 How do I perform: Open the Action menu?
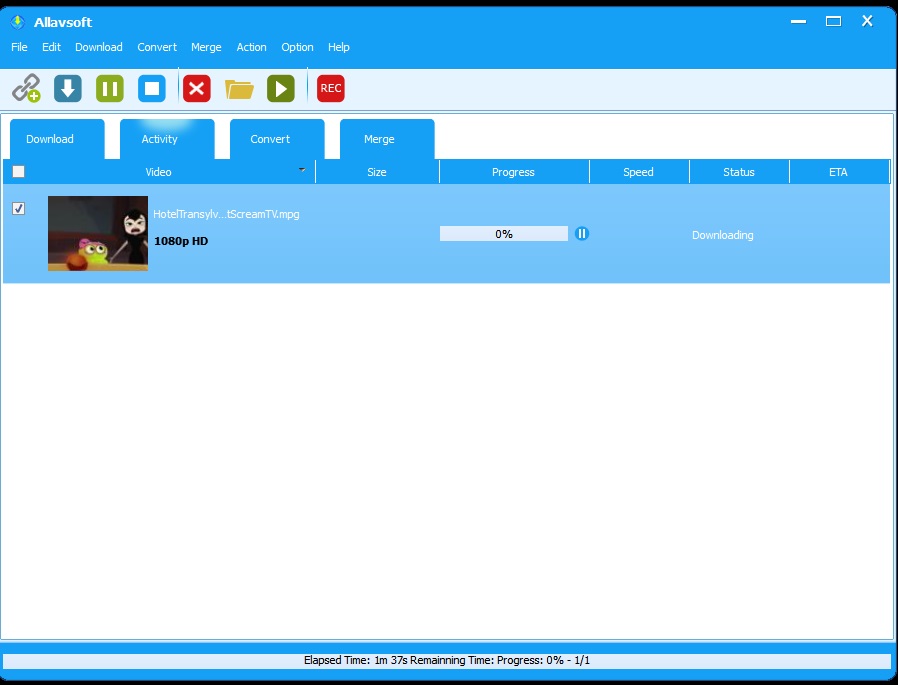tap(251, 47)
